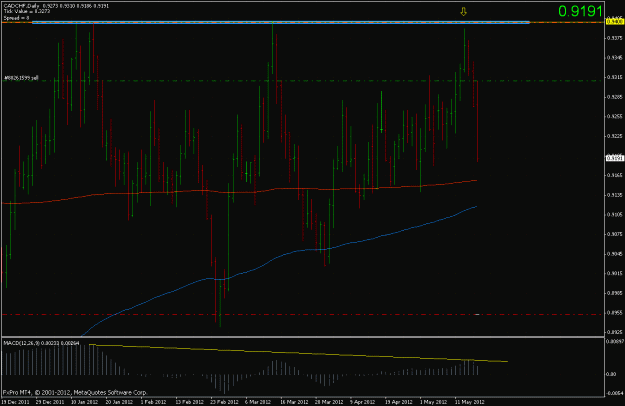Click the 'Spread = 8' label
Image resolution: width=625 pixels, height=406 pixels.
click(16, 18)
